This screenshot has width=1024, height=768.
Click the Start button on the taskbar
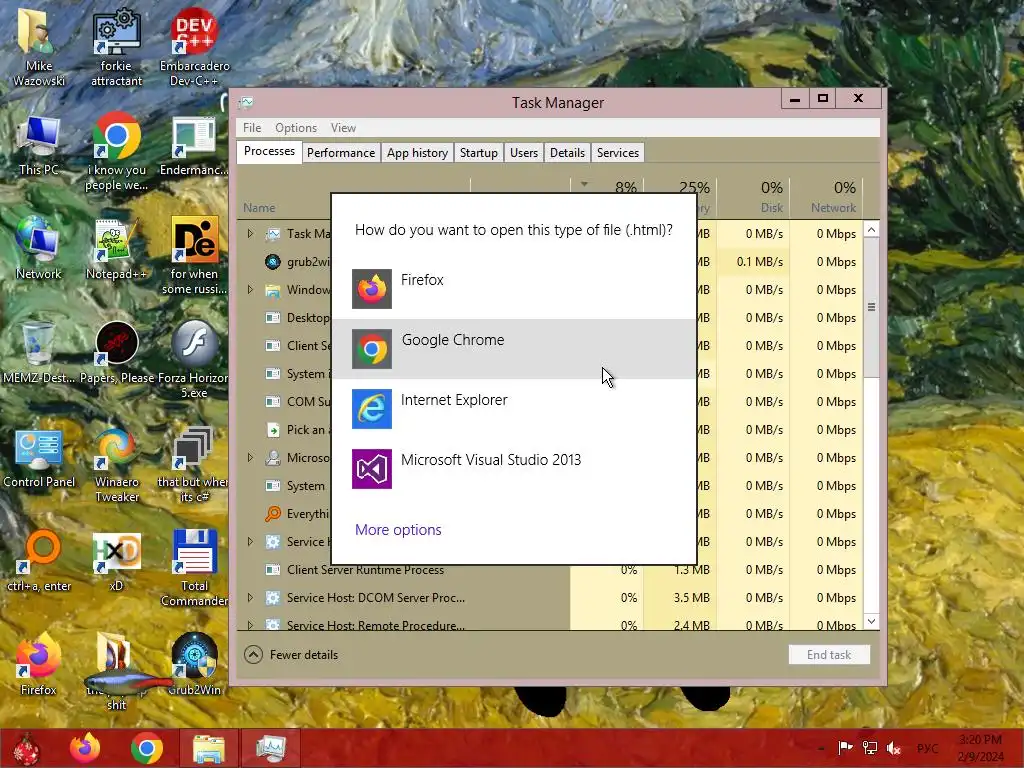point(26,748)
